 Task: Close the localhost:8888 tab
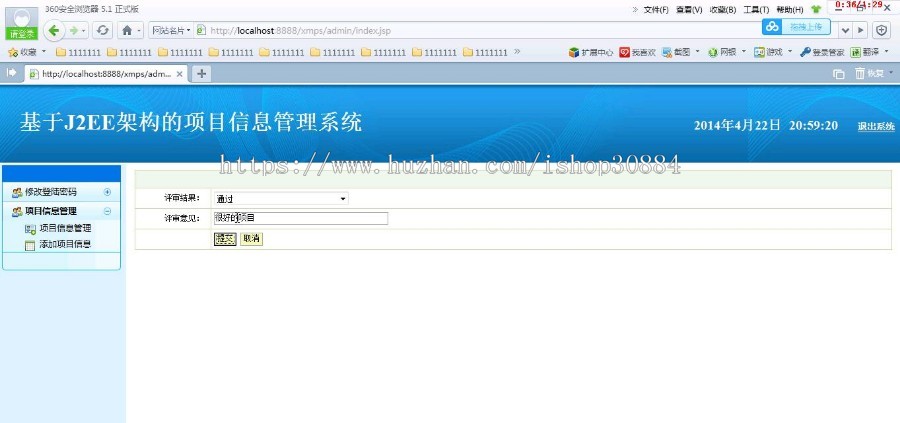tap(179, 73)
